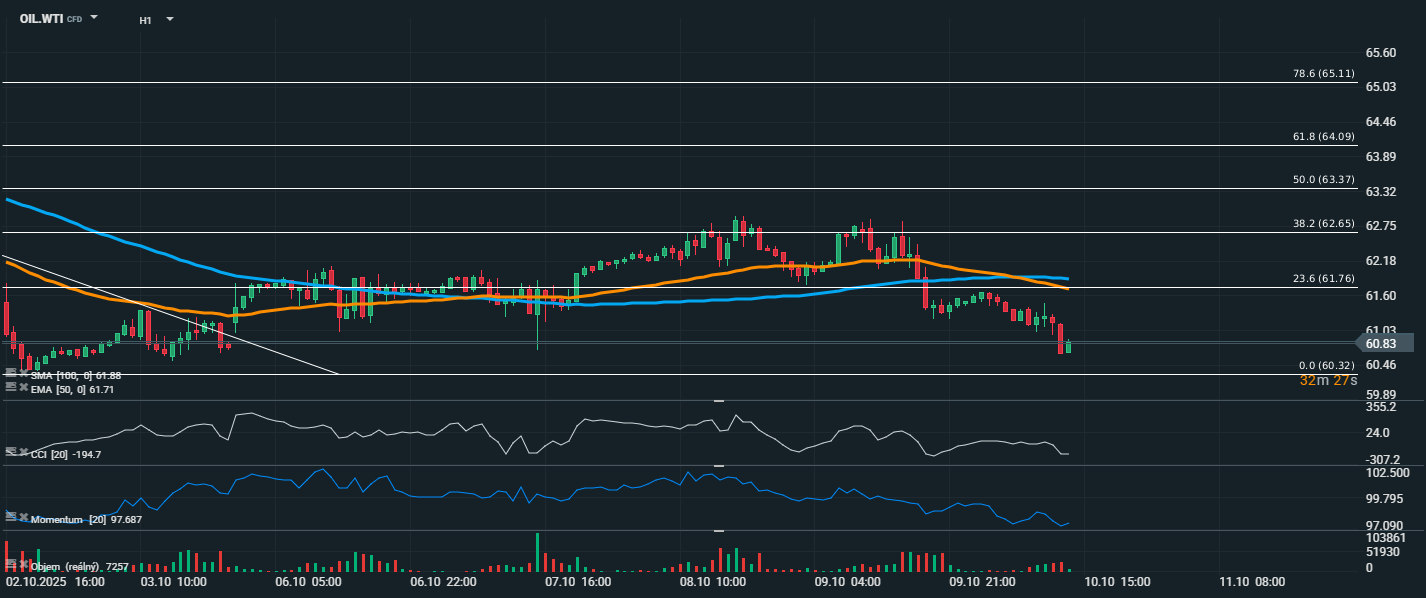Remove the CCI indicator panel
This screenshot has width=1426, height=598.
click(x=23, y=452)
